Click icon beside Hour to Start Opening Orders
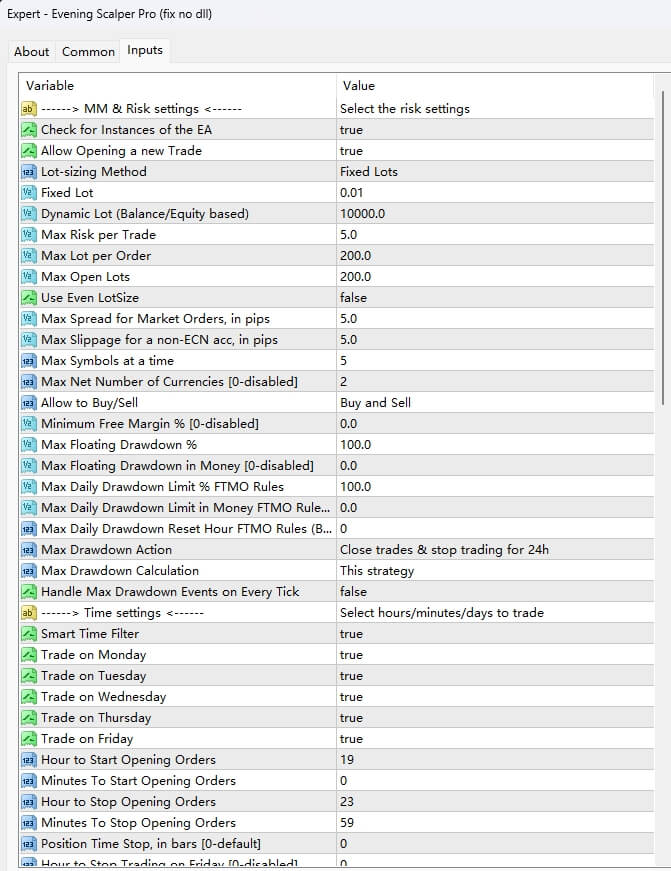Image resolution: width=671 pixels, height=871 pixels. (28, 760)
